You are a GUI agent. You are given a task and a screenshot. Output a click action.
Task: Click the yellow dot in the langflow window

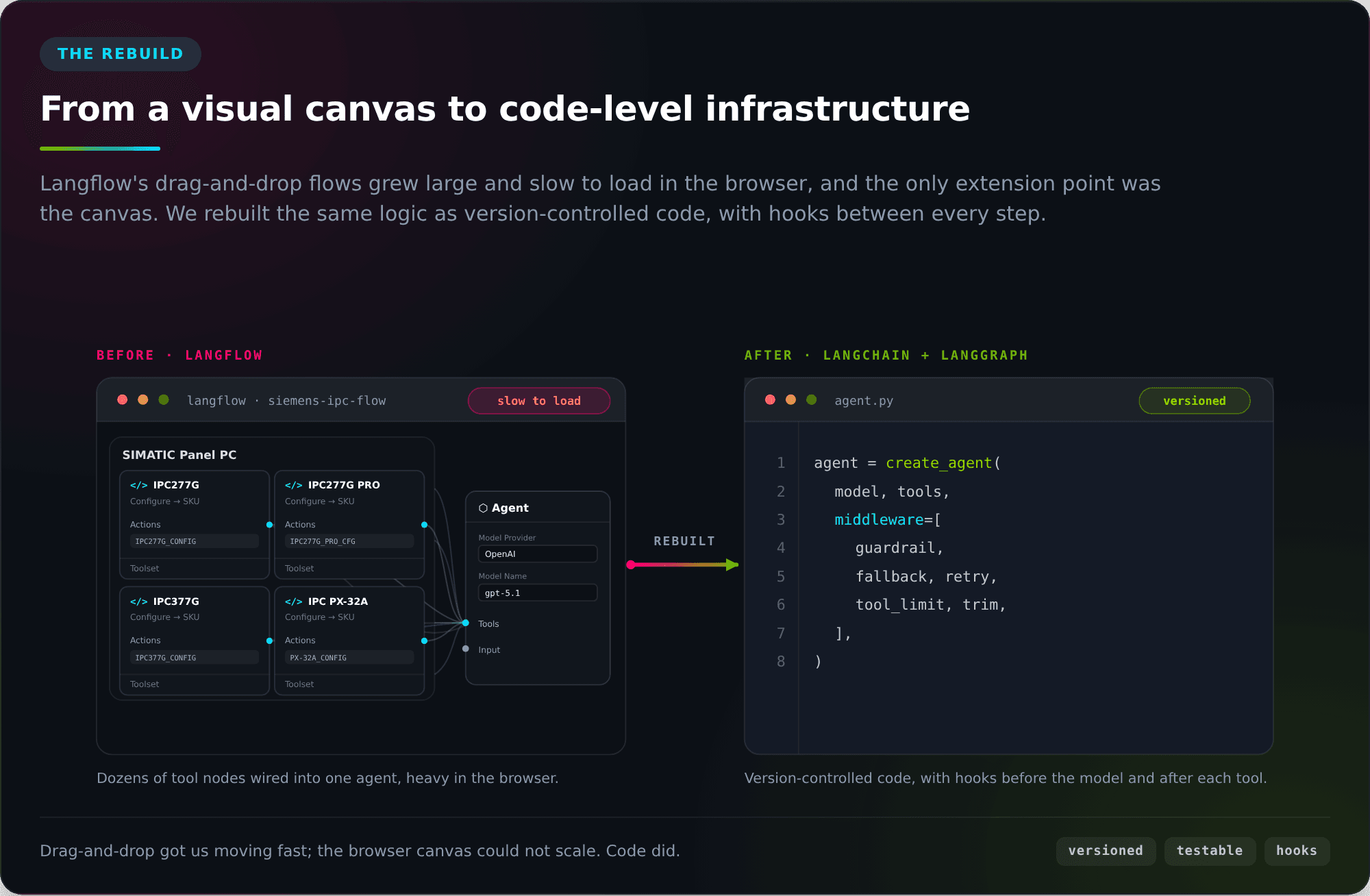pyautogui.click(x=143, y=400)
